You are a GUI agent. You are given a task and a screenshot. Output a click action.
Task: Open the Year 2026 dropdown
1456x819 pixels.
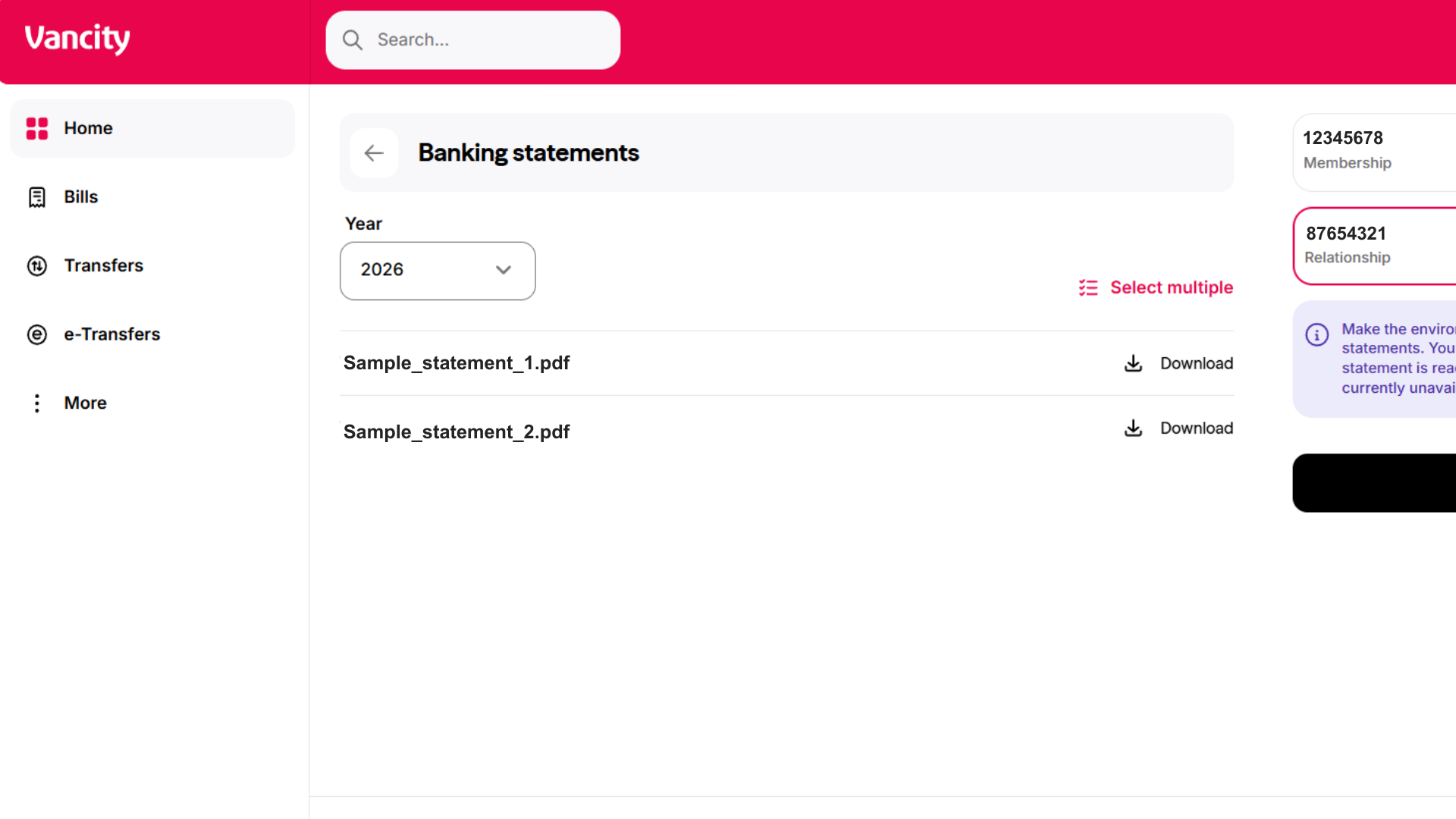pos(438,271)
